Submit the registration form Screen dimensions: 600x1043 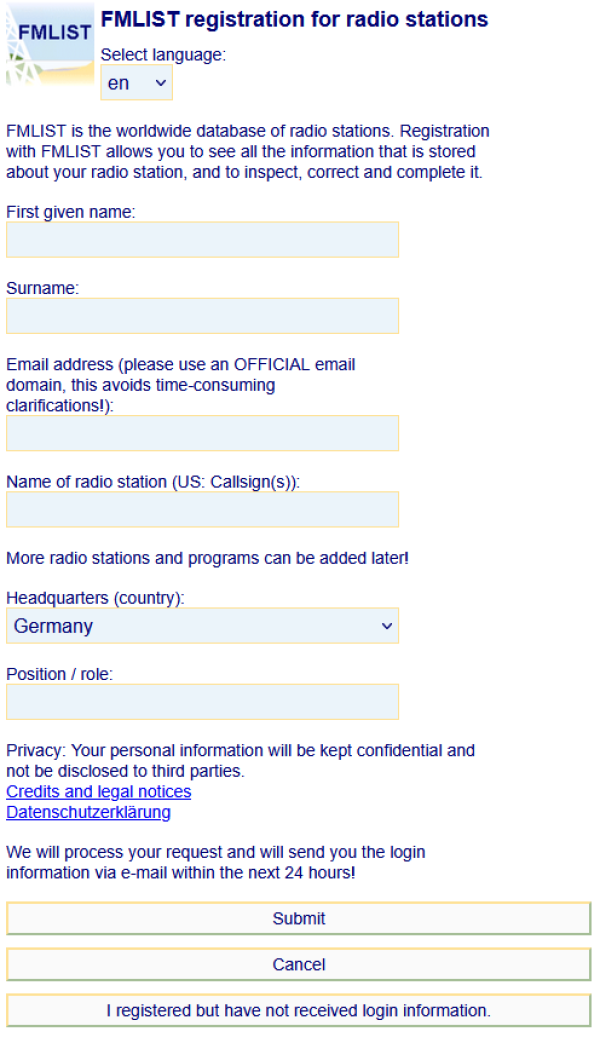[299, 919]
